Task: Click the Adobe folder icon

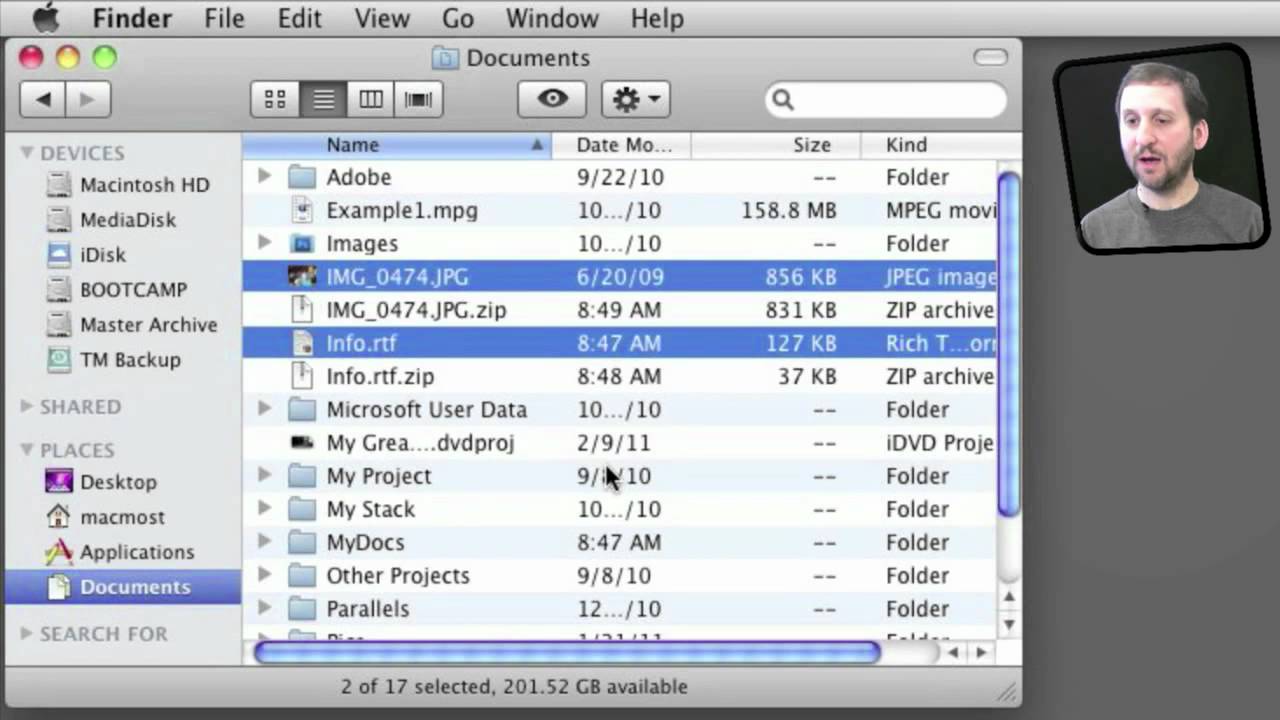Action: (301, 177)
